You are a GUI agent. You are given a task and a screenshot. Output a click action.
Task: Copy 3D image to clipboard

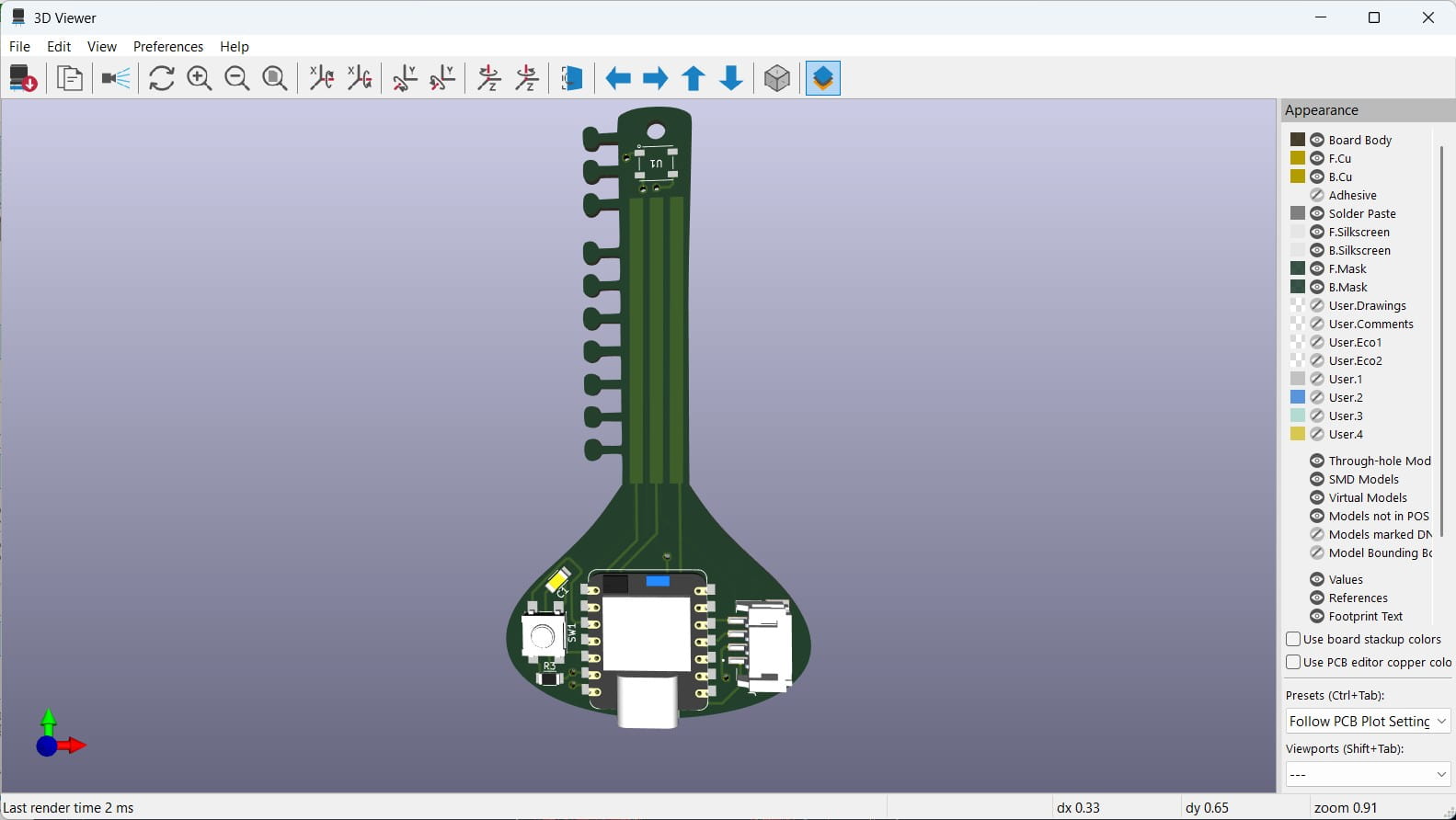pyautogui.click(x=70, y=78)
